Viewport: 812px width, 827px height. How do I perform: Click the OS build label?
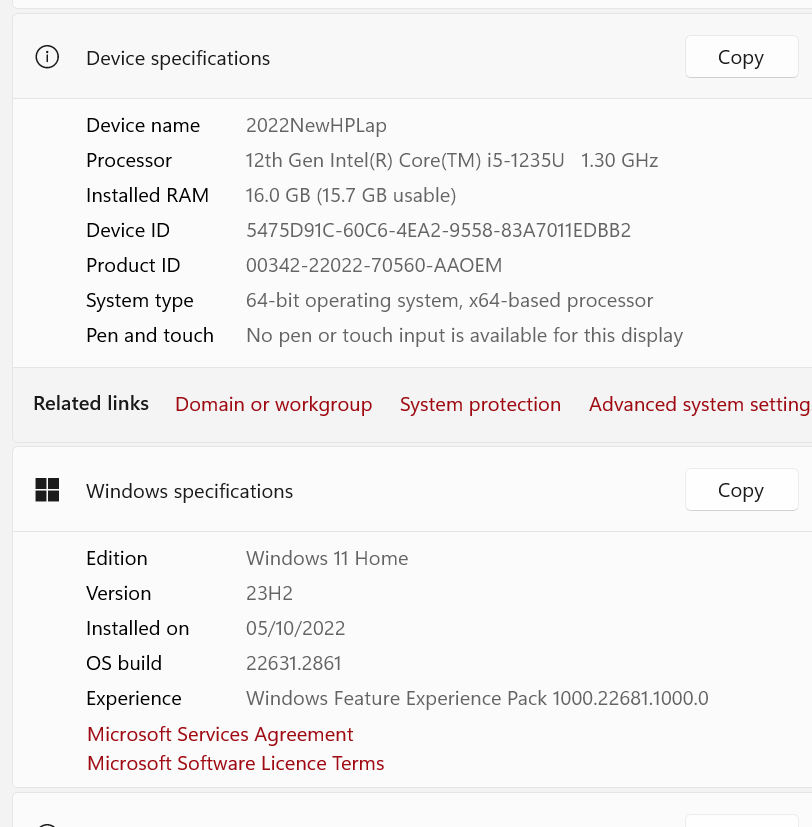point(124,663)
